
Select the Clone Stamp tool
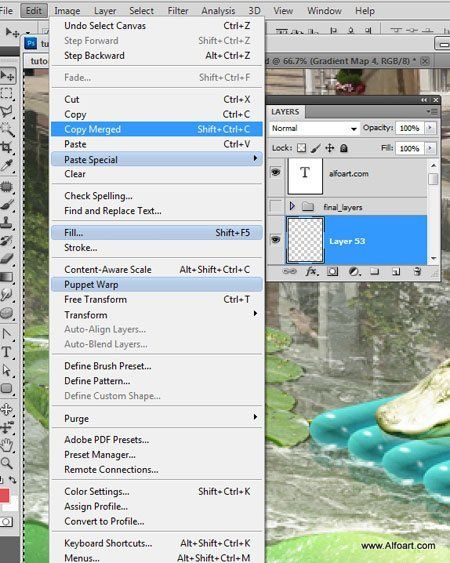(6, 223)
